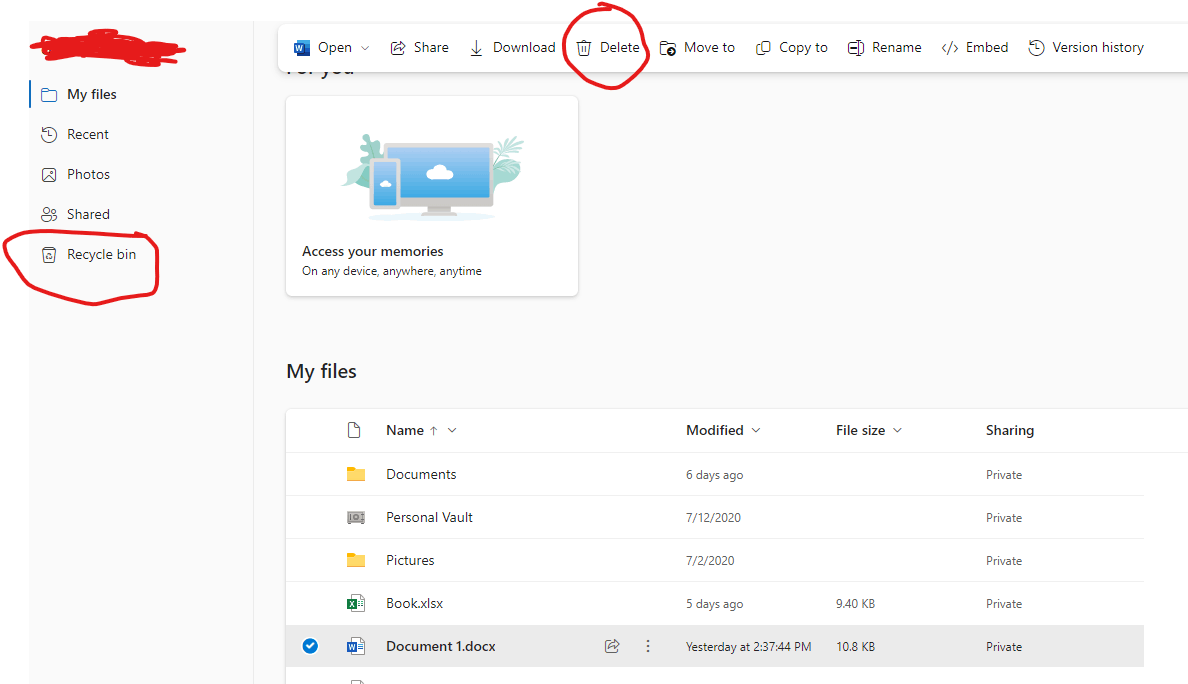Image resolution: width=1188 pixels, height=684 pixels.
Task: Open the Modified column sort dropdown
Action: pyautogui.click(x=755, y=430)
